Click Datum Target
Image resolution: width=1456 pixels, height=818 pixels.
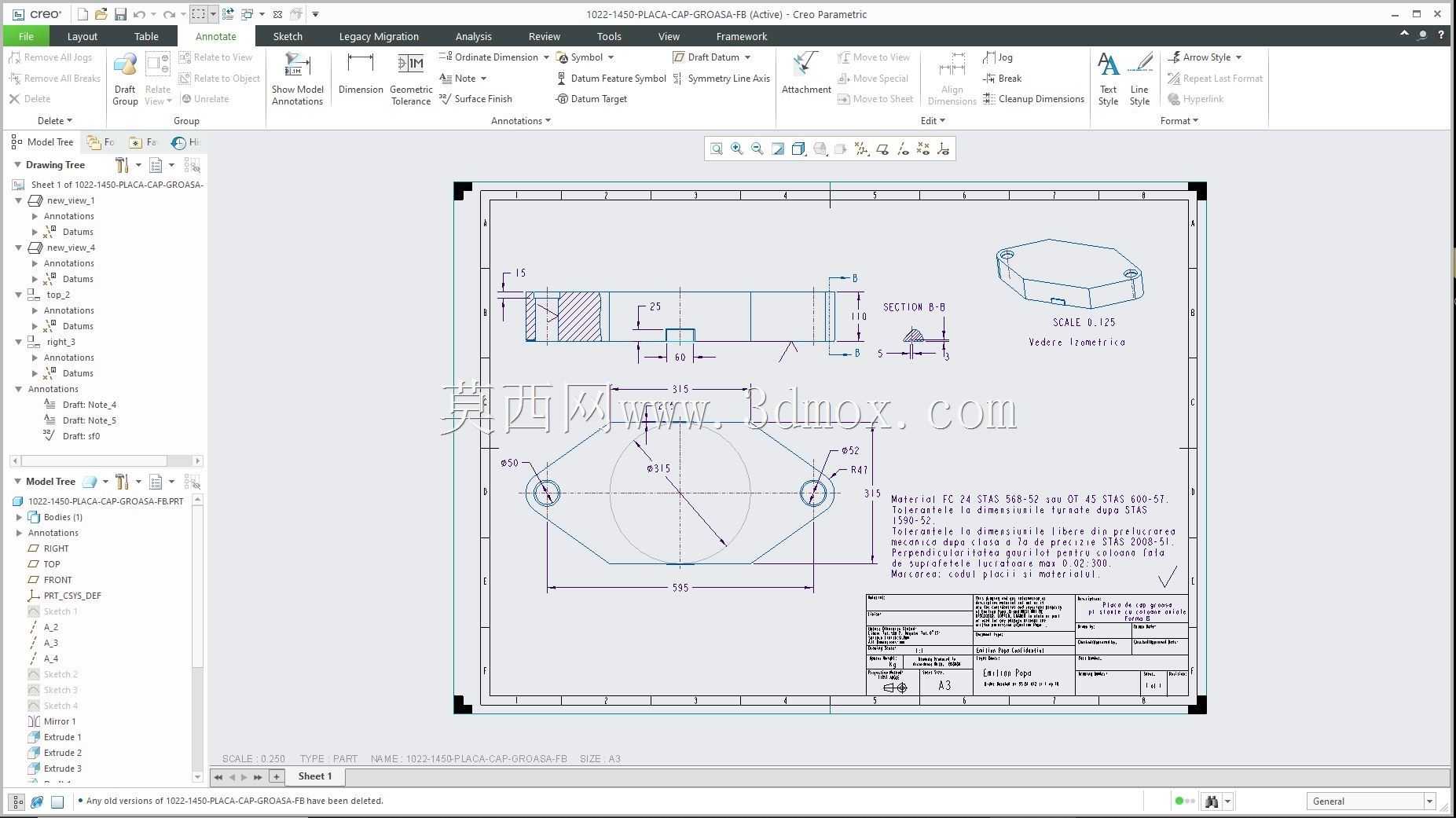(x=591, y=99)
